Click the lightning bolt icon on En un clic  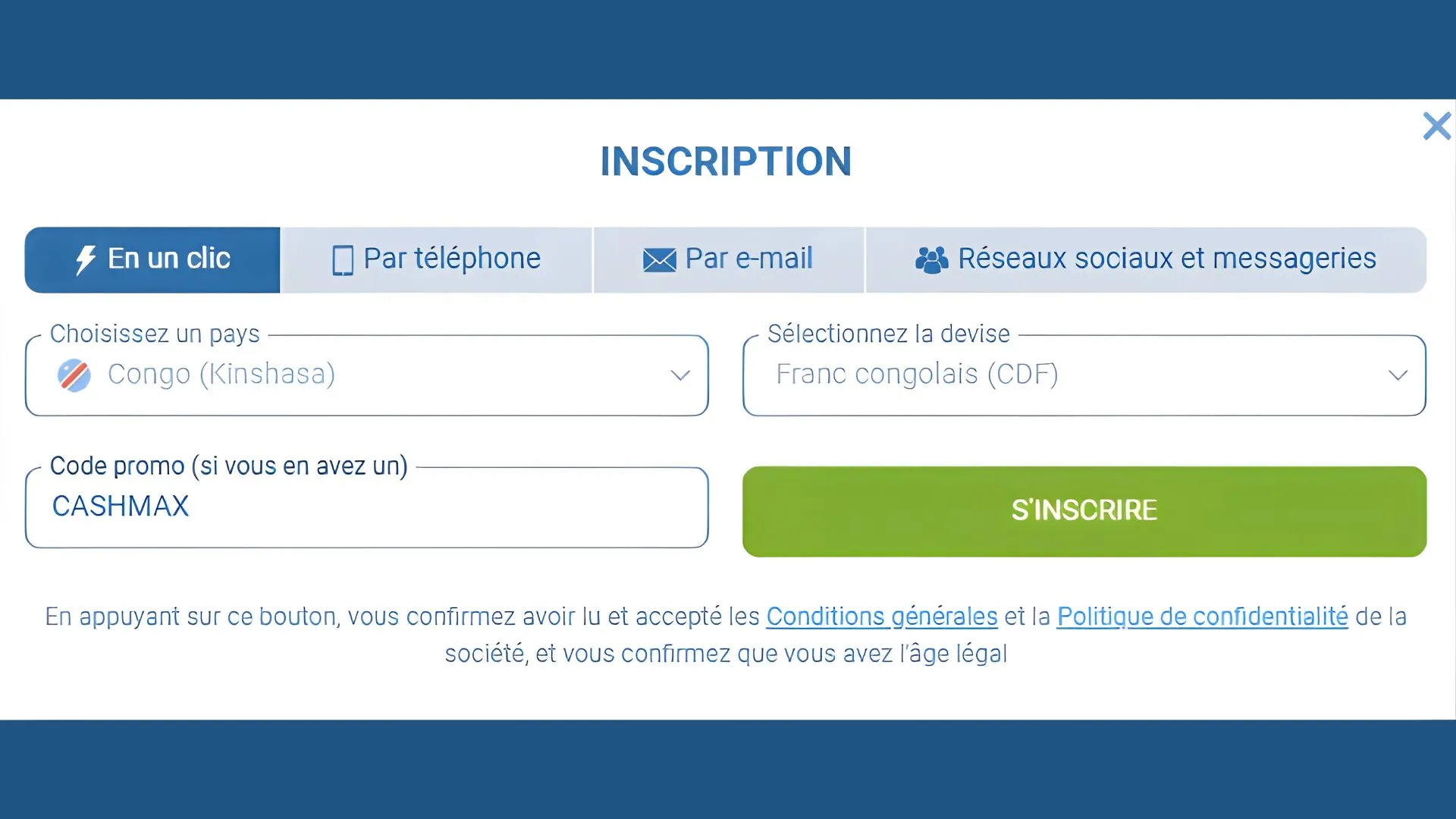point(85,259)
